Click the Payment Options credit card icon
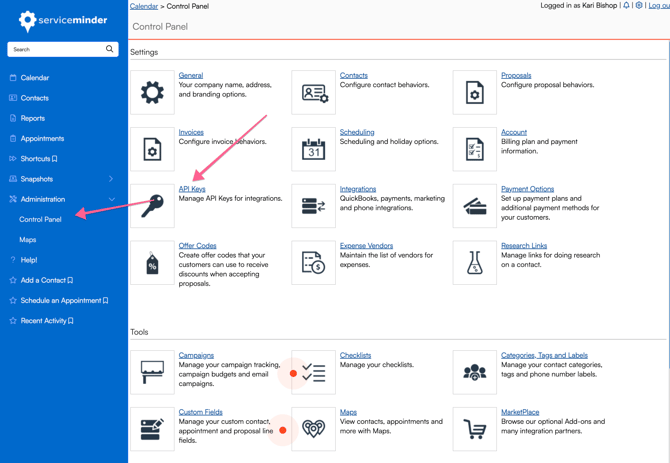 pos(475,206)
